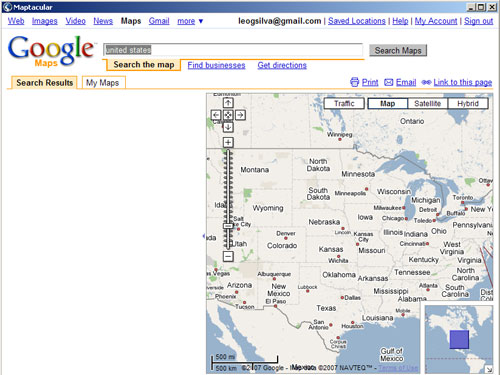The image size is (500, 375).
Task: Open Terms of Use link
Action: (398, 368)
